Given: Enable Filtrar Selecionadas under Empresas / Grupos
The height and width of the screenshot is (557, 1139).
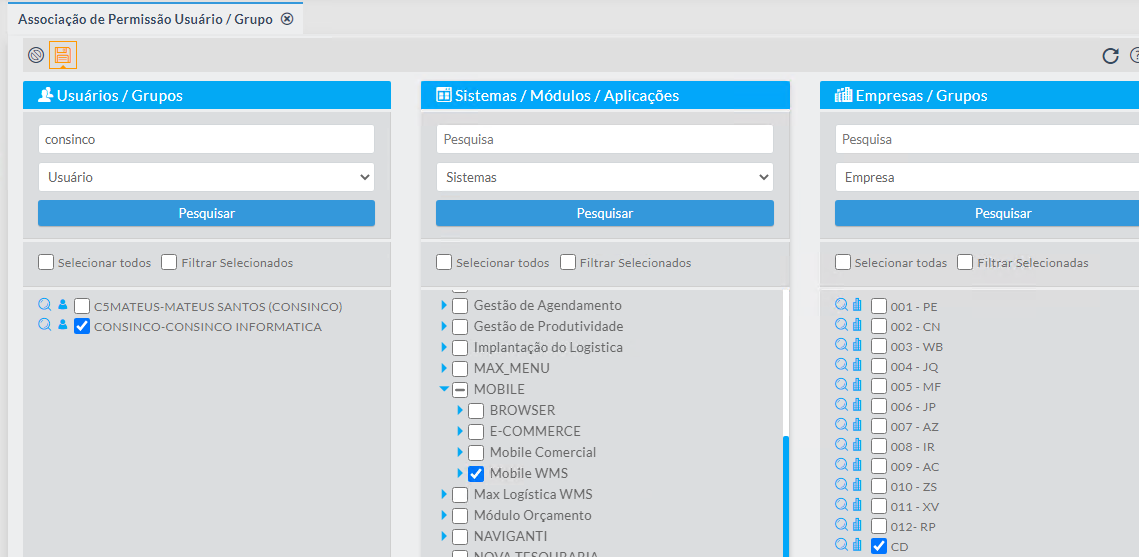Looking at the screenshot, I should point(965,262).
